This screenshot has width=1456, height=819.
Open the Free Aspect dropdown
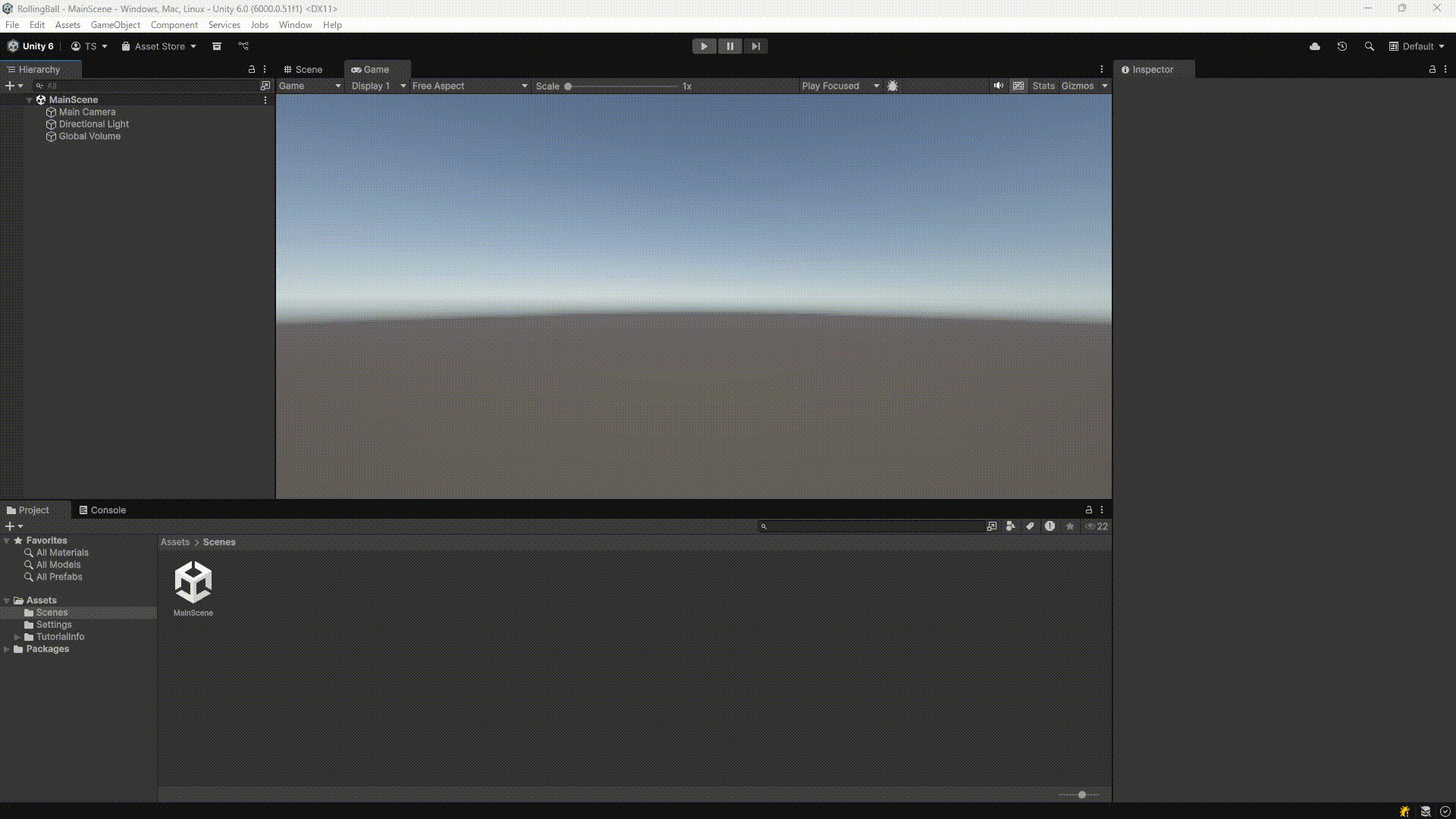(x=467, y=86)
